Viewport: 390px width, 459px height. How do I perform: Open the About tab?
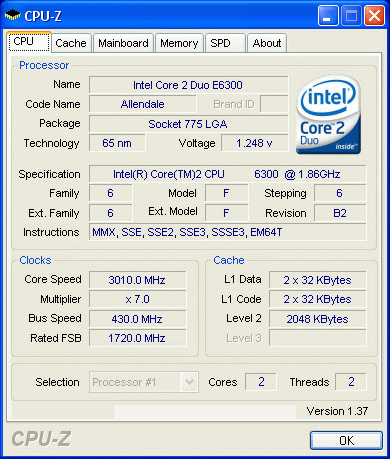(x=267, y=43)
